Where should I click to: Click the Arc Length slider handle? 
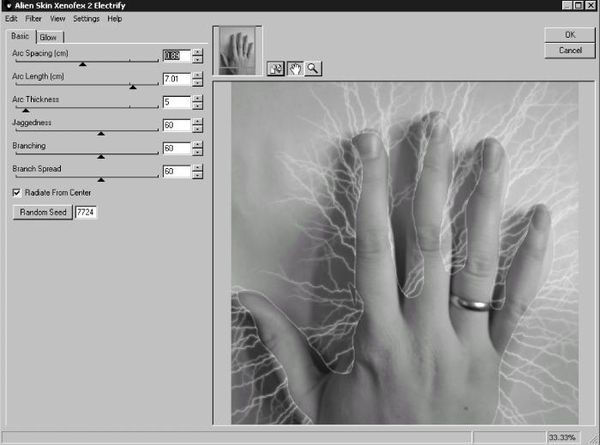coord(133,87)
